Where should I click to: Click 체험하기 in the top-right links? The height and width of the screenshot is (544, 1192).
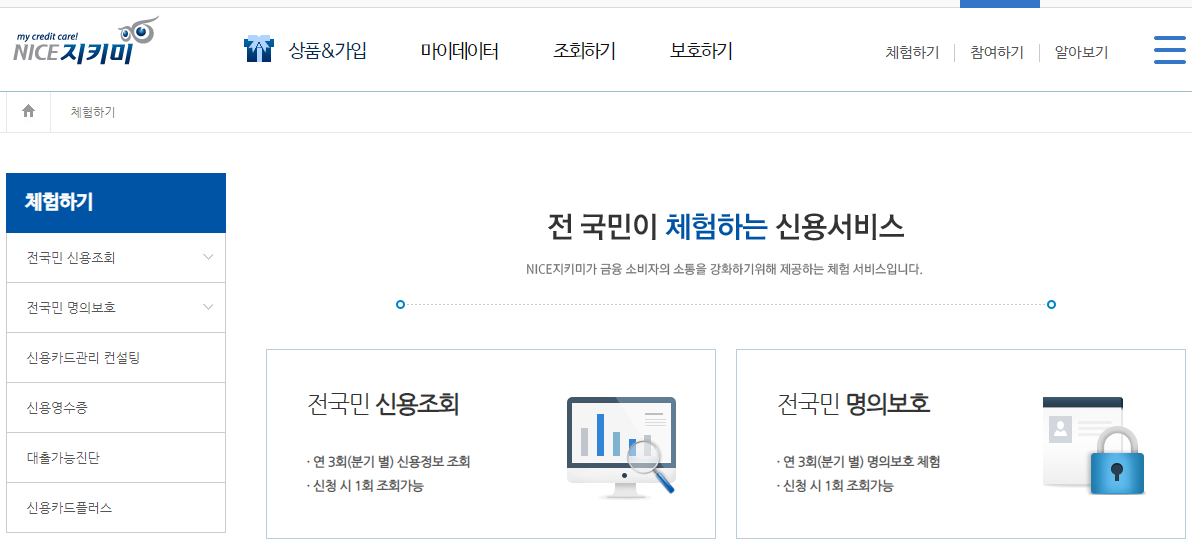pos(912,52)
